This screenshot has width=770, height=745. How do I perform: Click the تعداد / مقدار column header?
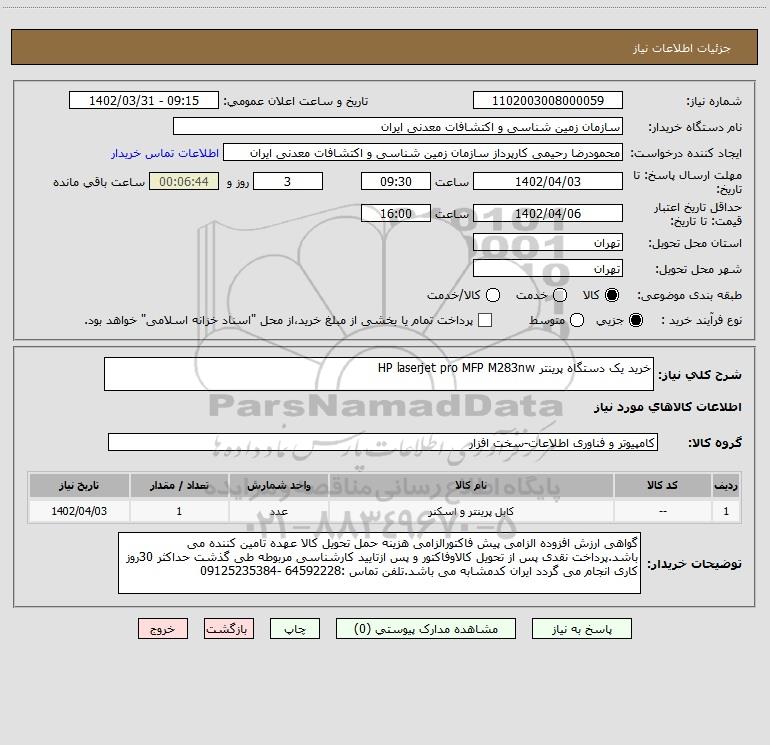tap(179, 486)
